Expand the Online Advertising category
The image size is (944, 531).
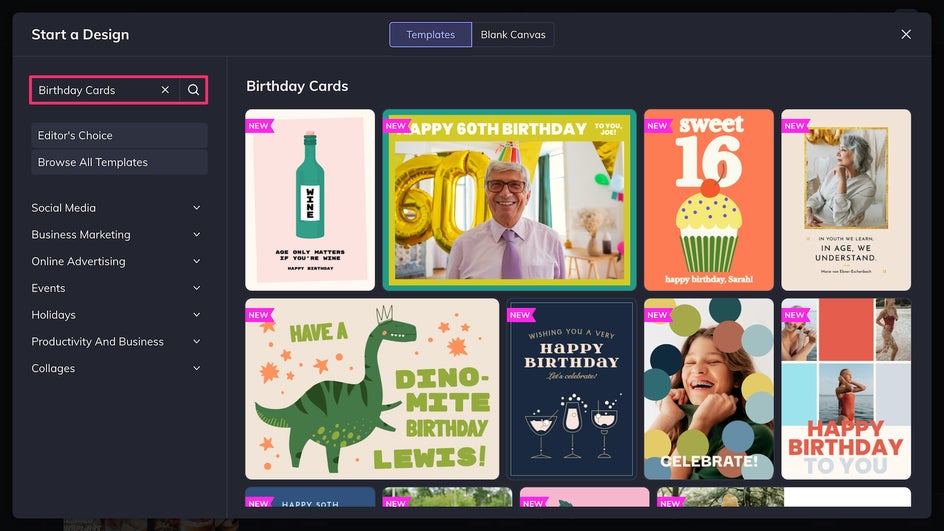116,261
